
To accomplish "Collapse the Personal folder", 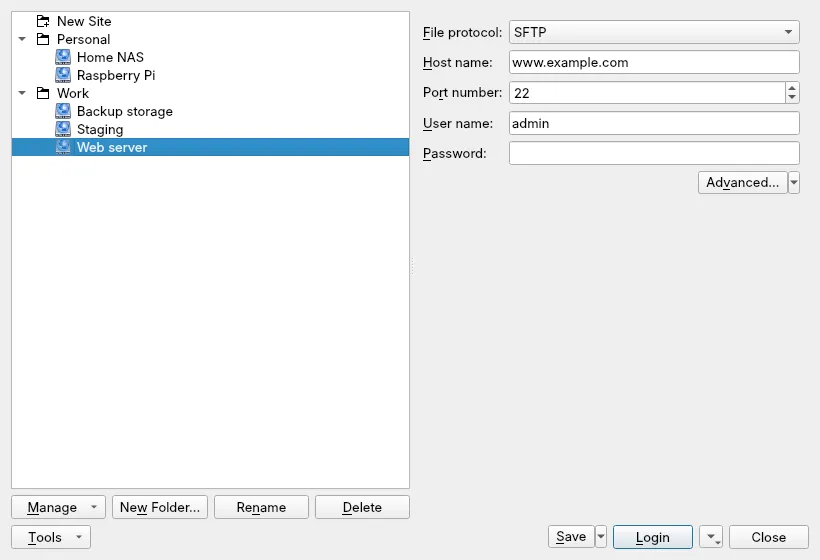I will [x=22, y=39].
